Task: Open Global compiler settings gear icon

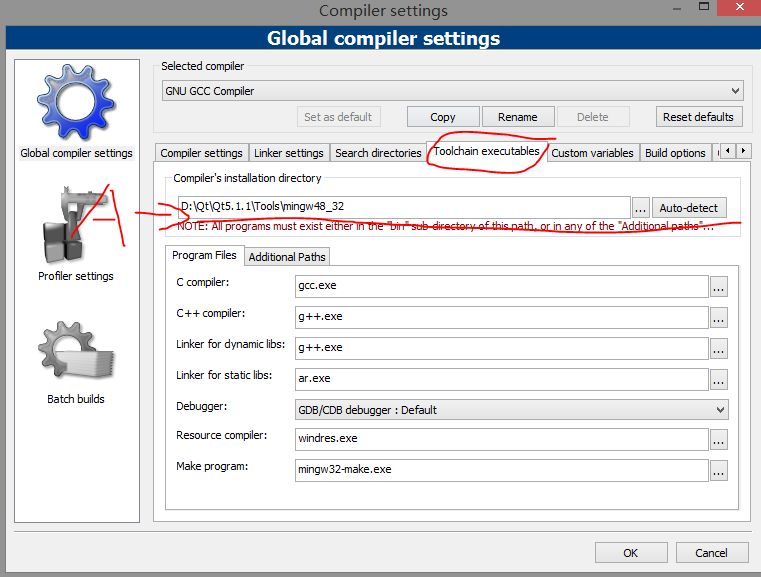Action: (x=76, y=102)
